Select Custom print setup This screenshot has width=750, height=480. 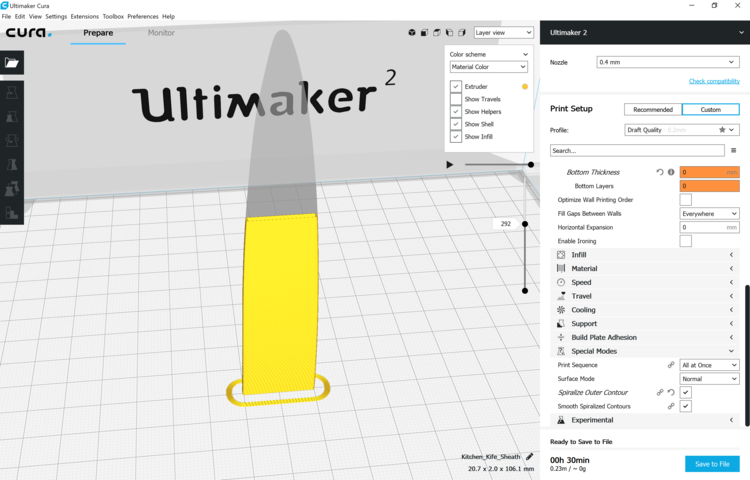[711, 109]
